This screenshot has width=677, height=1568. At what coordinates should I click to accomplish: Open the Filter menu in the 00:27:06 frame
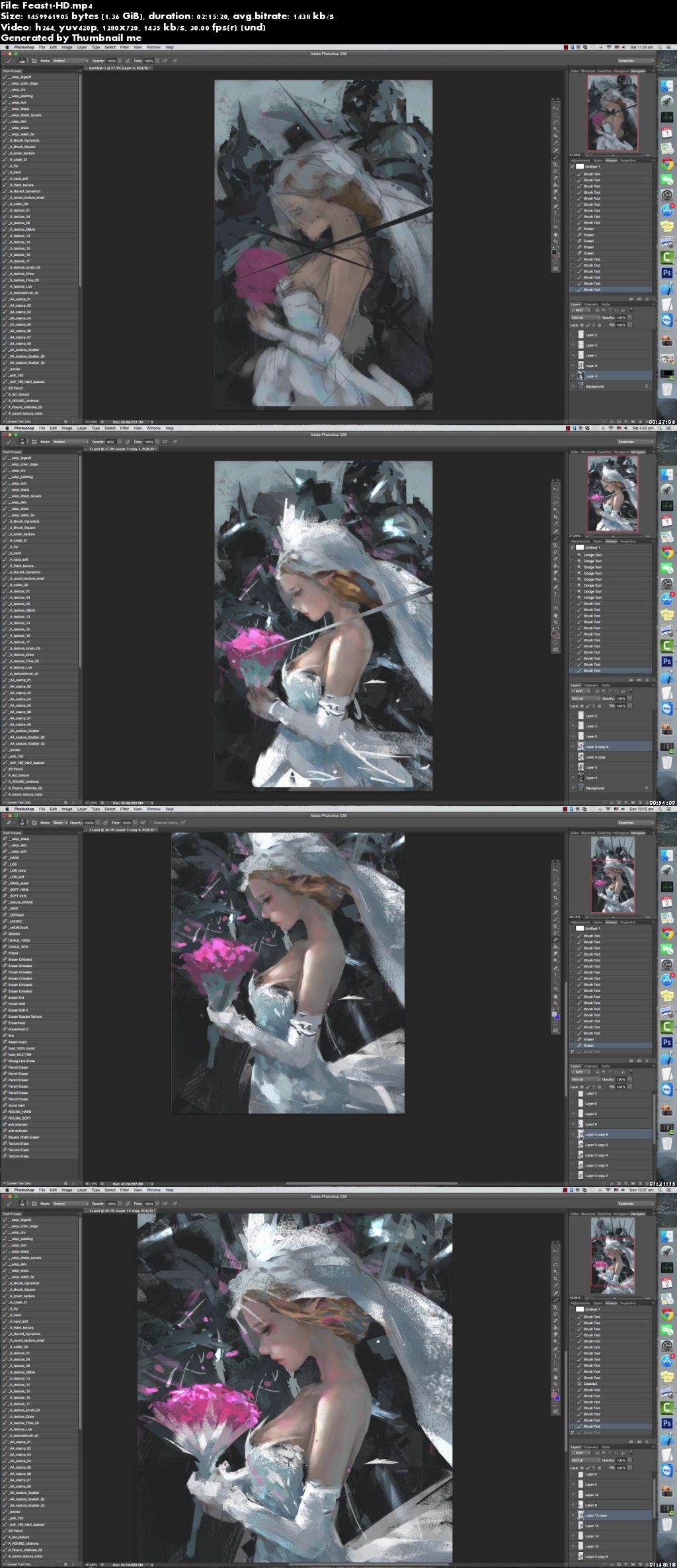[124, 48]
